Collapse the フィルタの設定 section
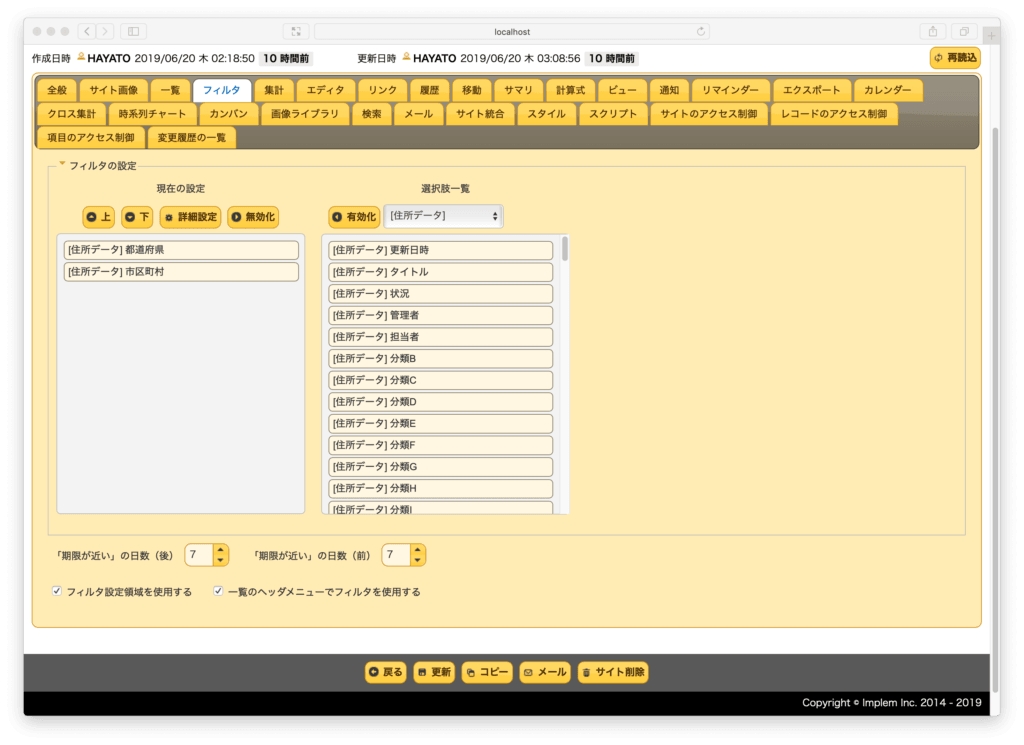The image size is (1024, 745). point(62,165)
